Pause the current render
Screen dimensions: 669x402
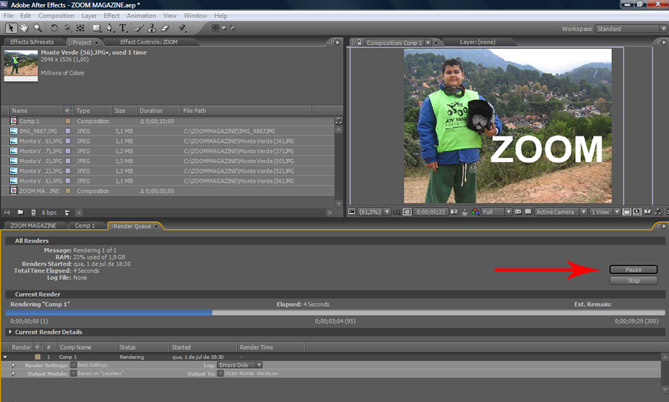632,269
